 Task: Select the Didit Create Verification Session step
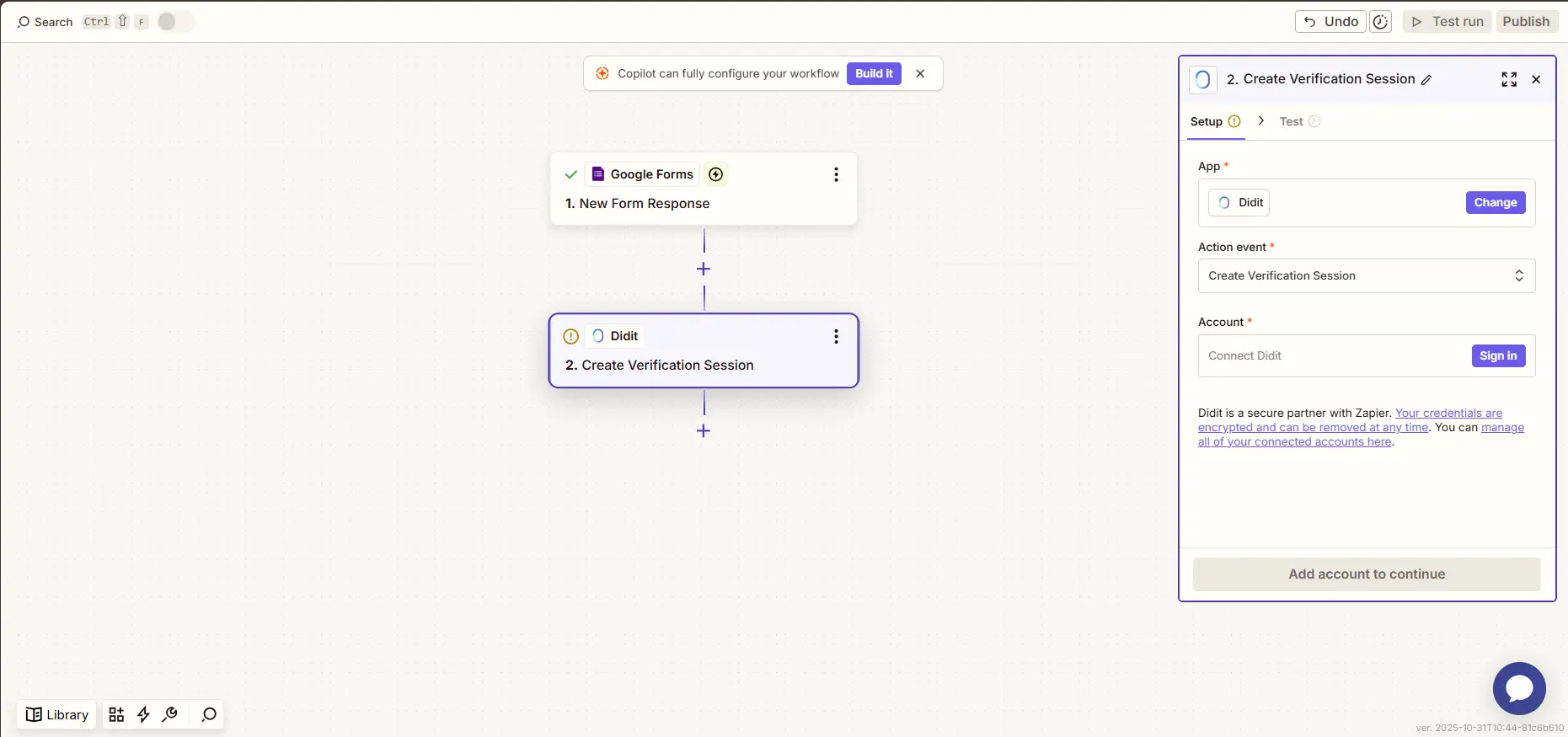click(704, 350)
